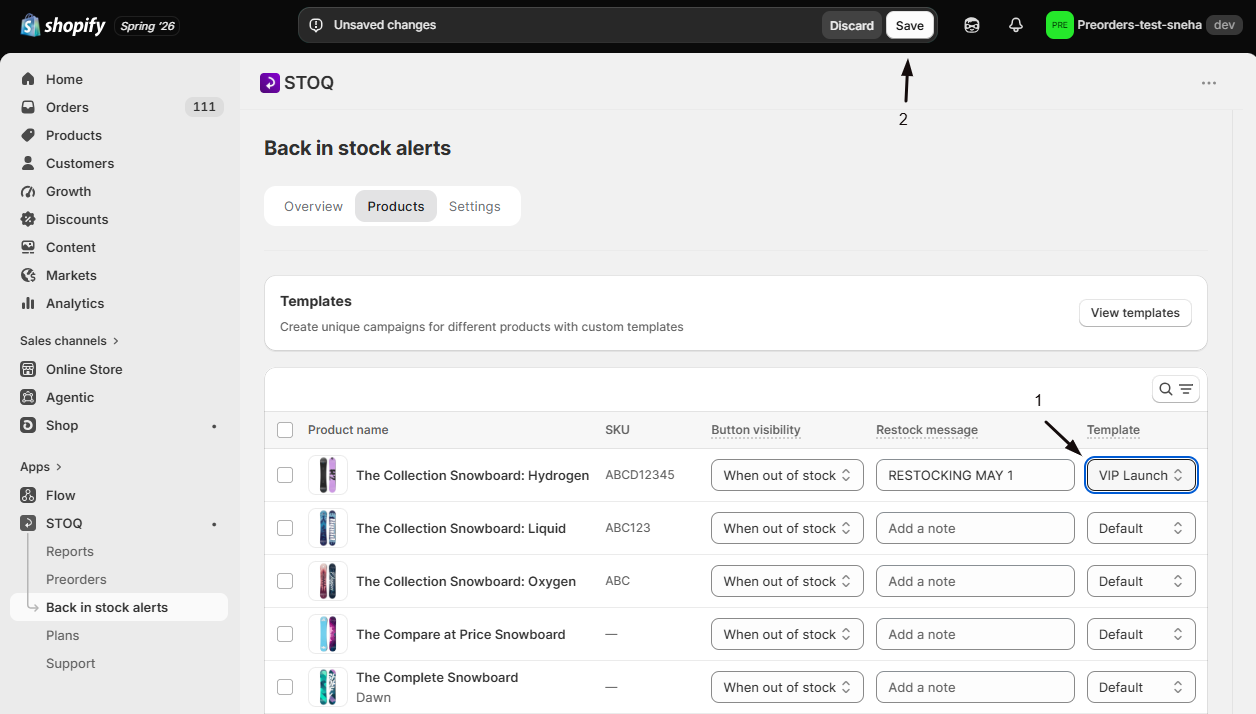Click Liquid row Add a note field

[975, 528]
